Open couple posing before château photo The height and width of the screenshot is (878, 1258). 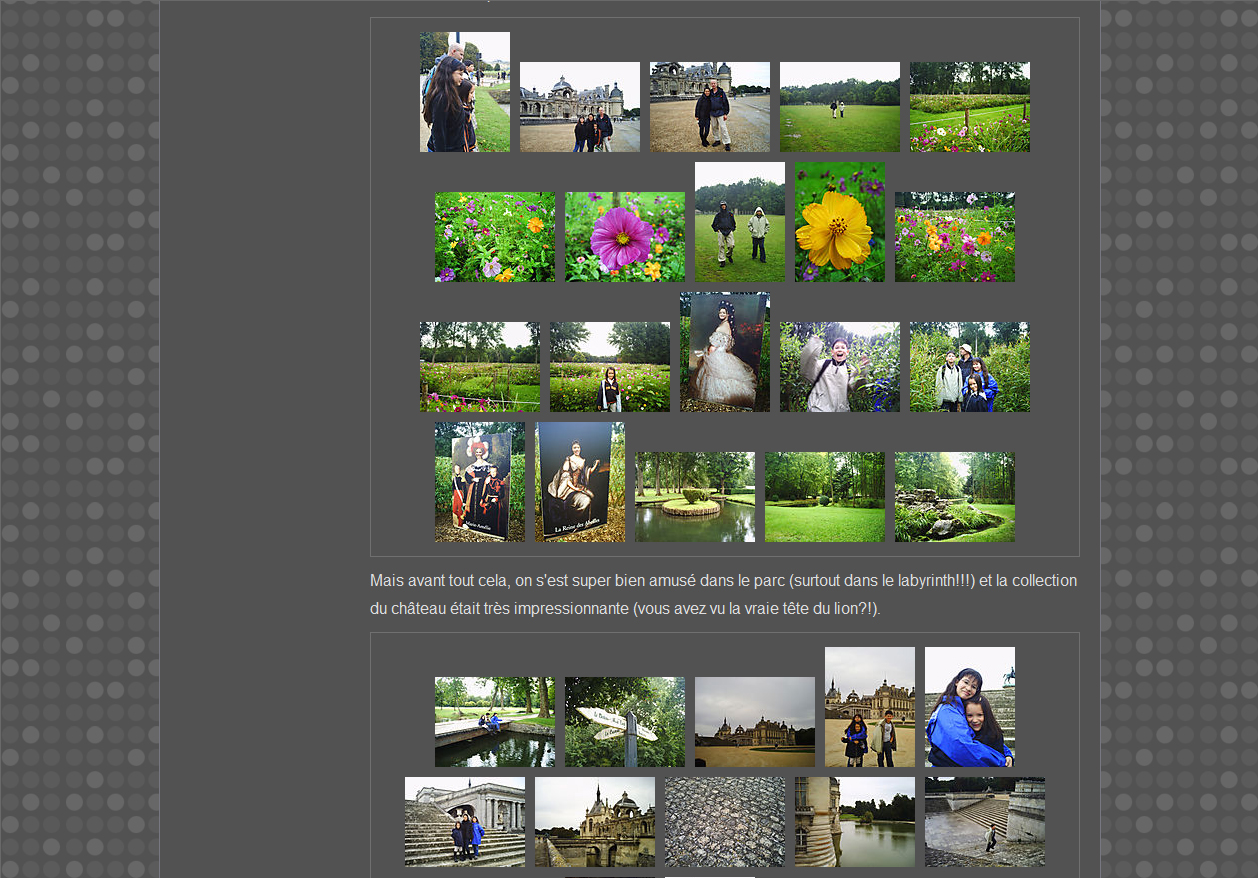[710, 107]
